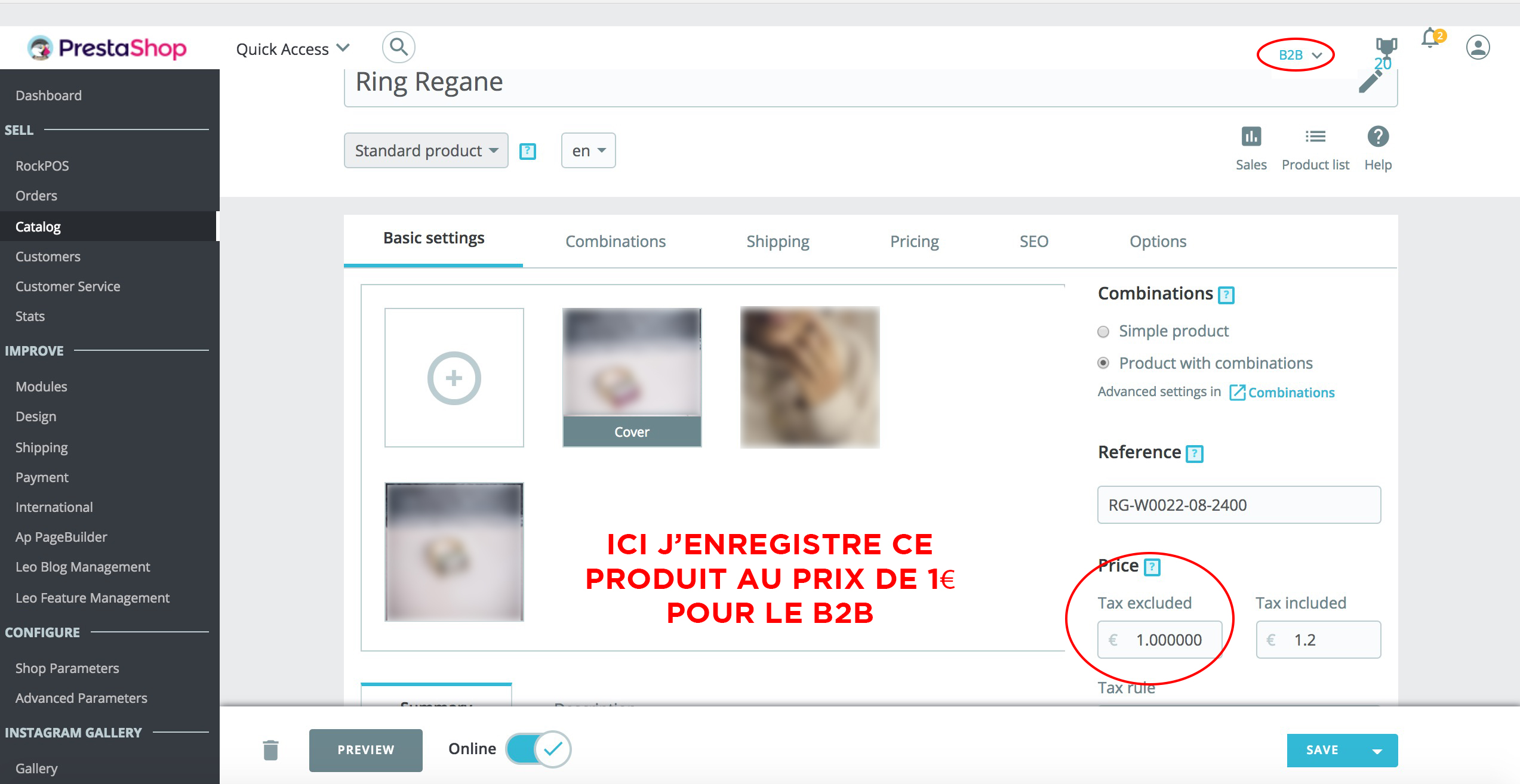The image size is (1520, 784).
Task: Follow the Combinations advanced settings link
Action: point(1290,393)
